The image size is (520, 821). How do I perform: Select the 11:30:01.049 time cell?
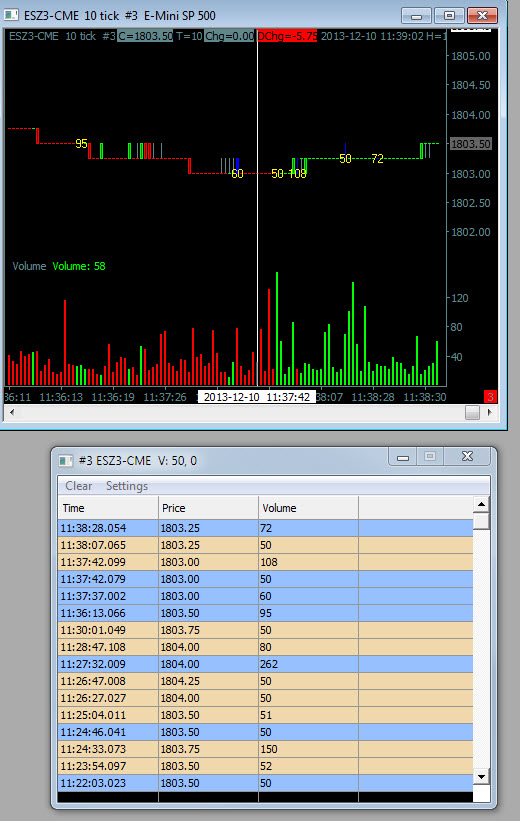[x=108, y=630]
